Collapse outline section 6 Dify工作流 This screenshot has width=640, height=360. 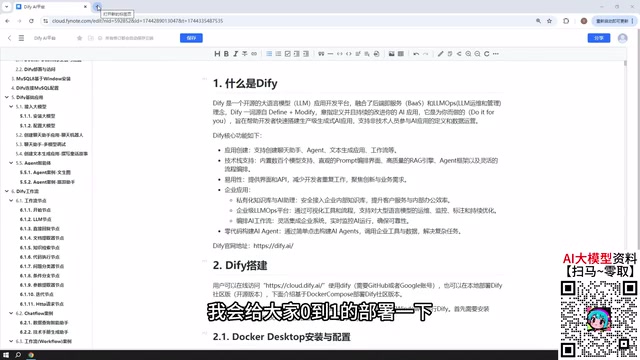[x=7, y=191]
